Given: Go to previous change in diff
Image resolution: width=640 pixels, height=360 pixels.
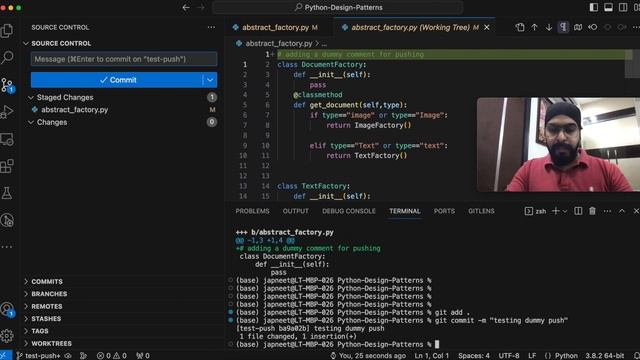Looking at the screenshot, I should click(534, 27).
